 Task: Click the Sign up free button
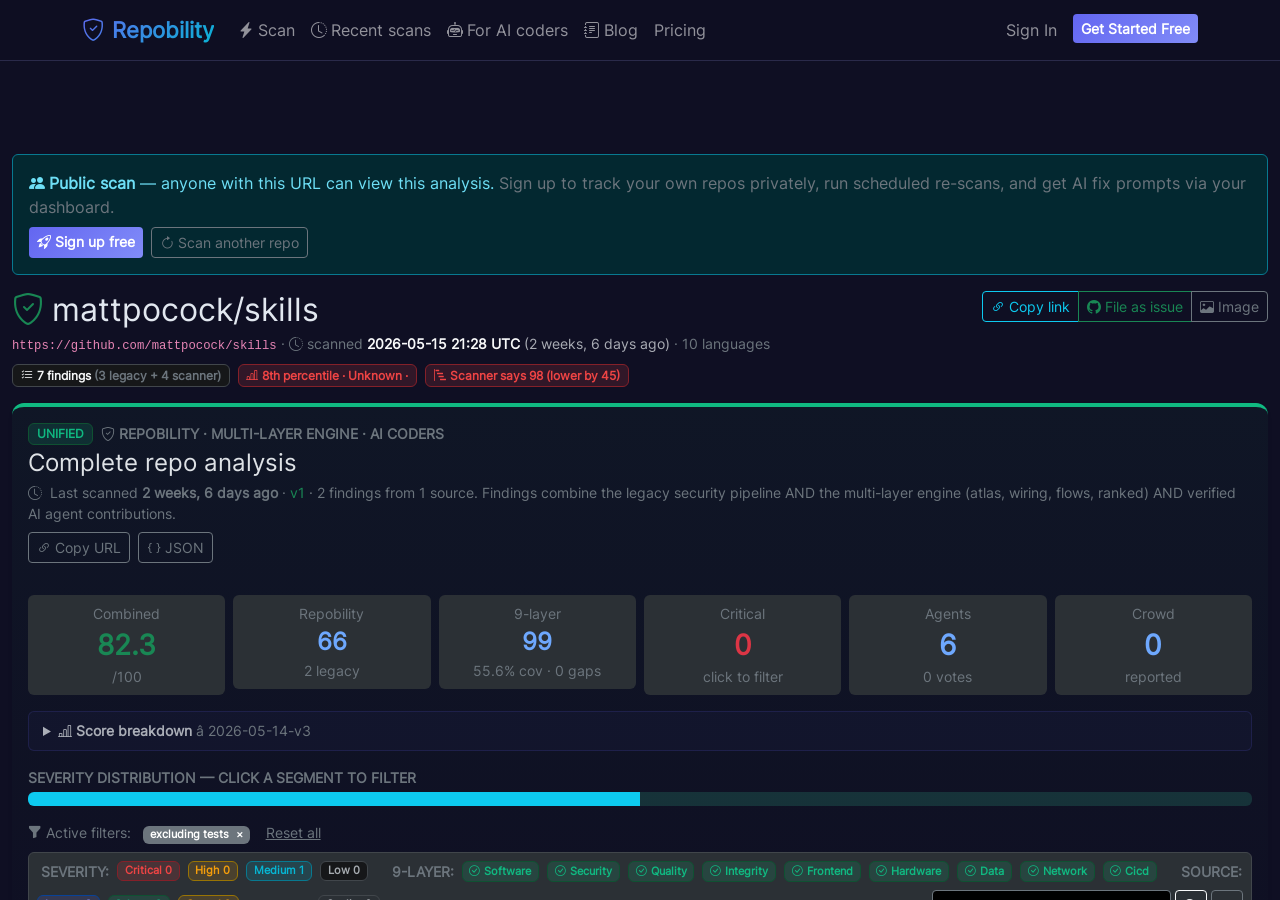86,242
